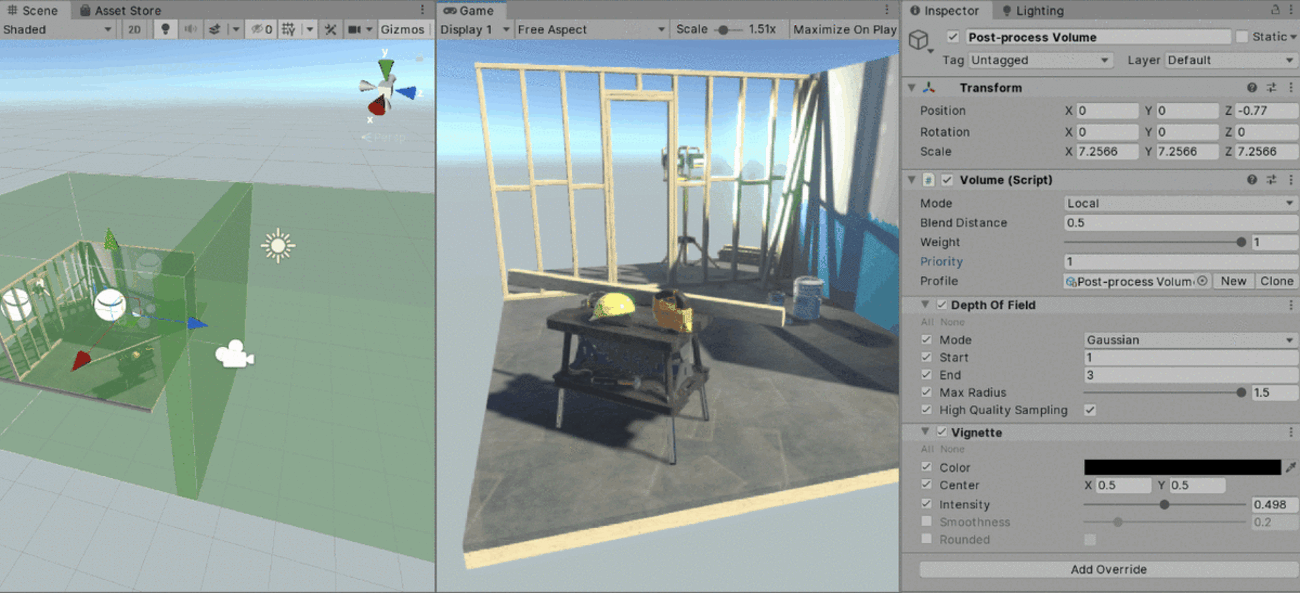Screen dimensions: 1300x593
Task: Select the directional light sun gizmo in Scene
Action: click(278, 245)
